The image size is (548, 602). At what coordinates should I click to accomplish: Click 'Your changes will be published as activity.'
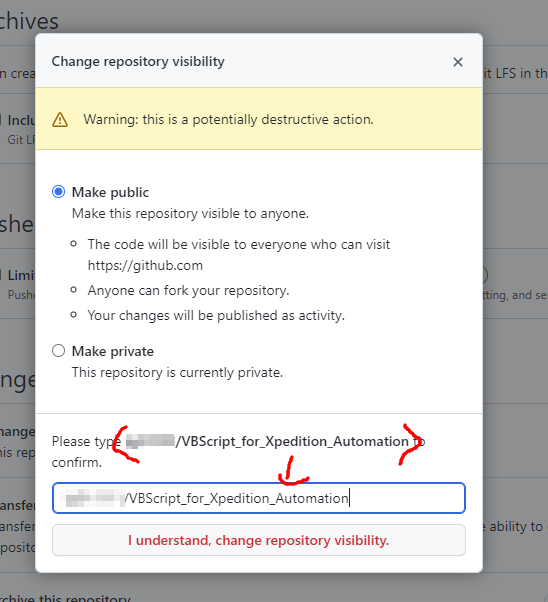click(x=216, y=316)
